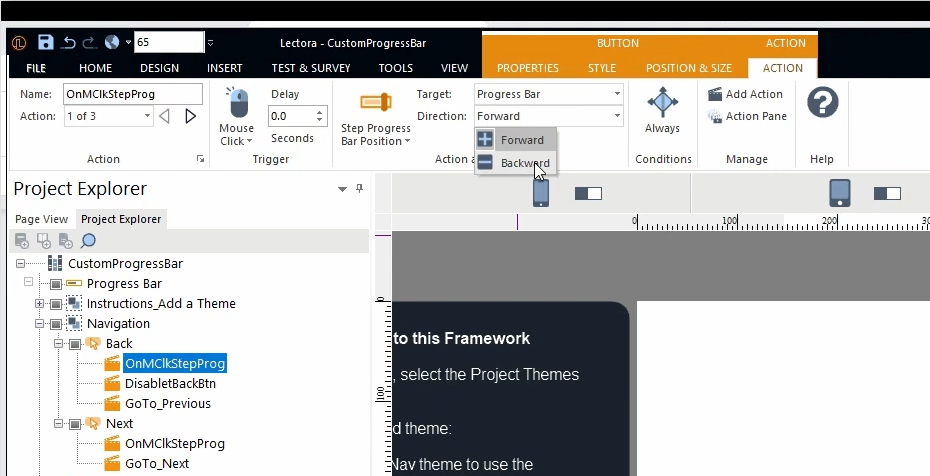Image resolution: width=930 pixels, height=476 pixels.
Task: Click the Save icon in quick access toolbar
Action: [x=46, y=42]
